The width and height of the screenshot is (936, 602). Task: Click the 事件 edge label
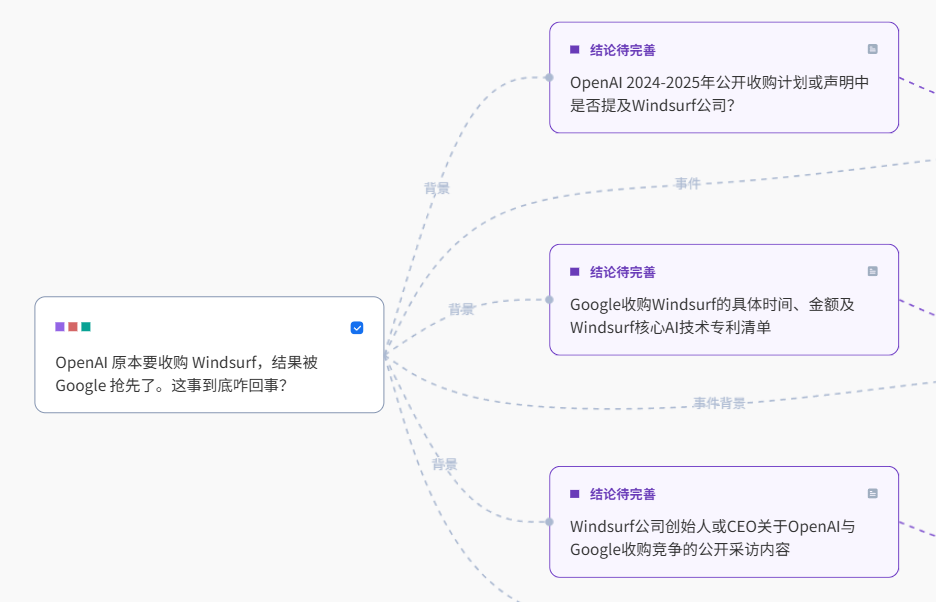tap(687, 183)
